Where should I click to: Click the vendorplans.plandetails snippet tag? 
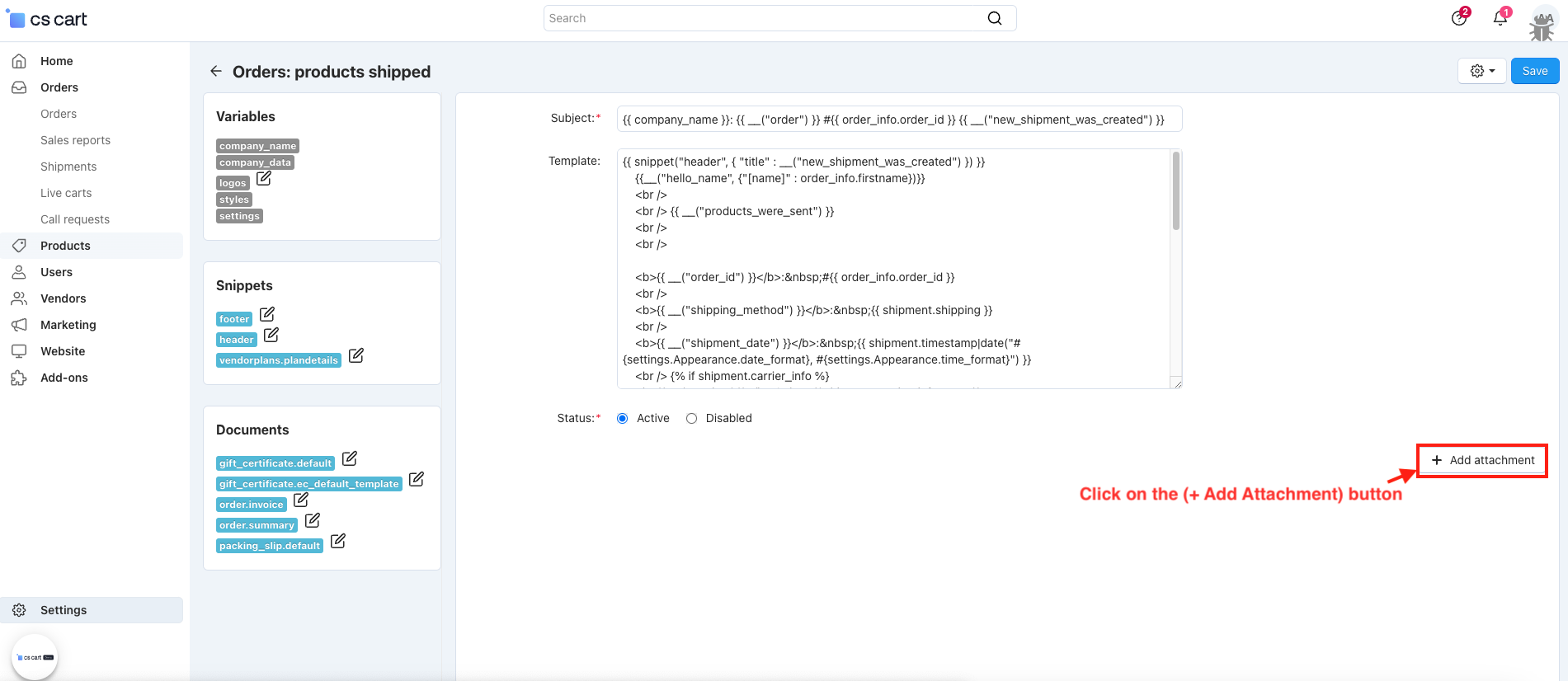[279, 360]
